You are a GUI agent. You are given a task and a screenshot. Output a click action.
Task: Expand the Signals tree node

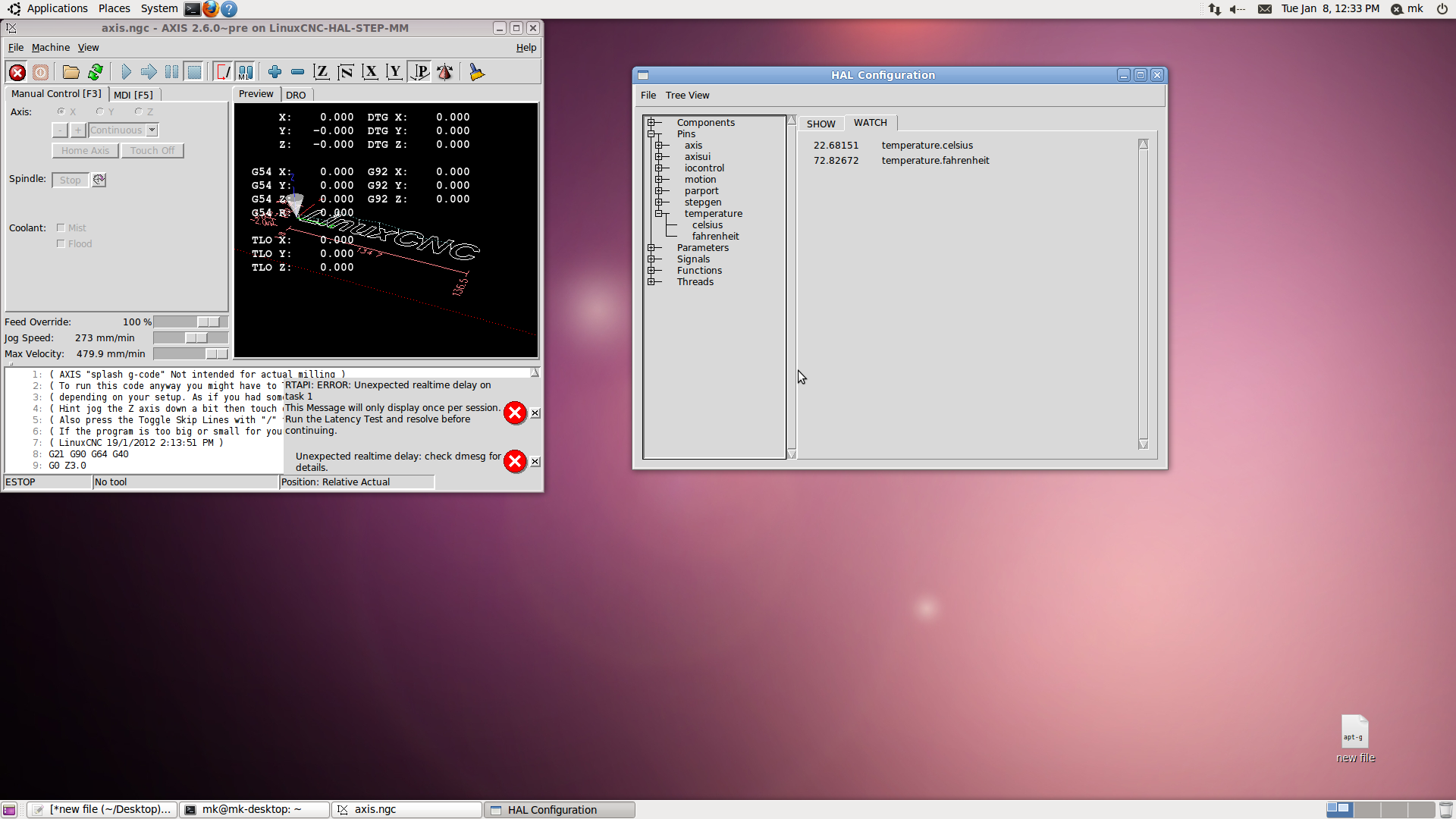click(651, 259)
